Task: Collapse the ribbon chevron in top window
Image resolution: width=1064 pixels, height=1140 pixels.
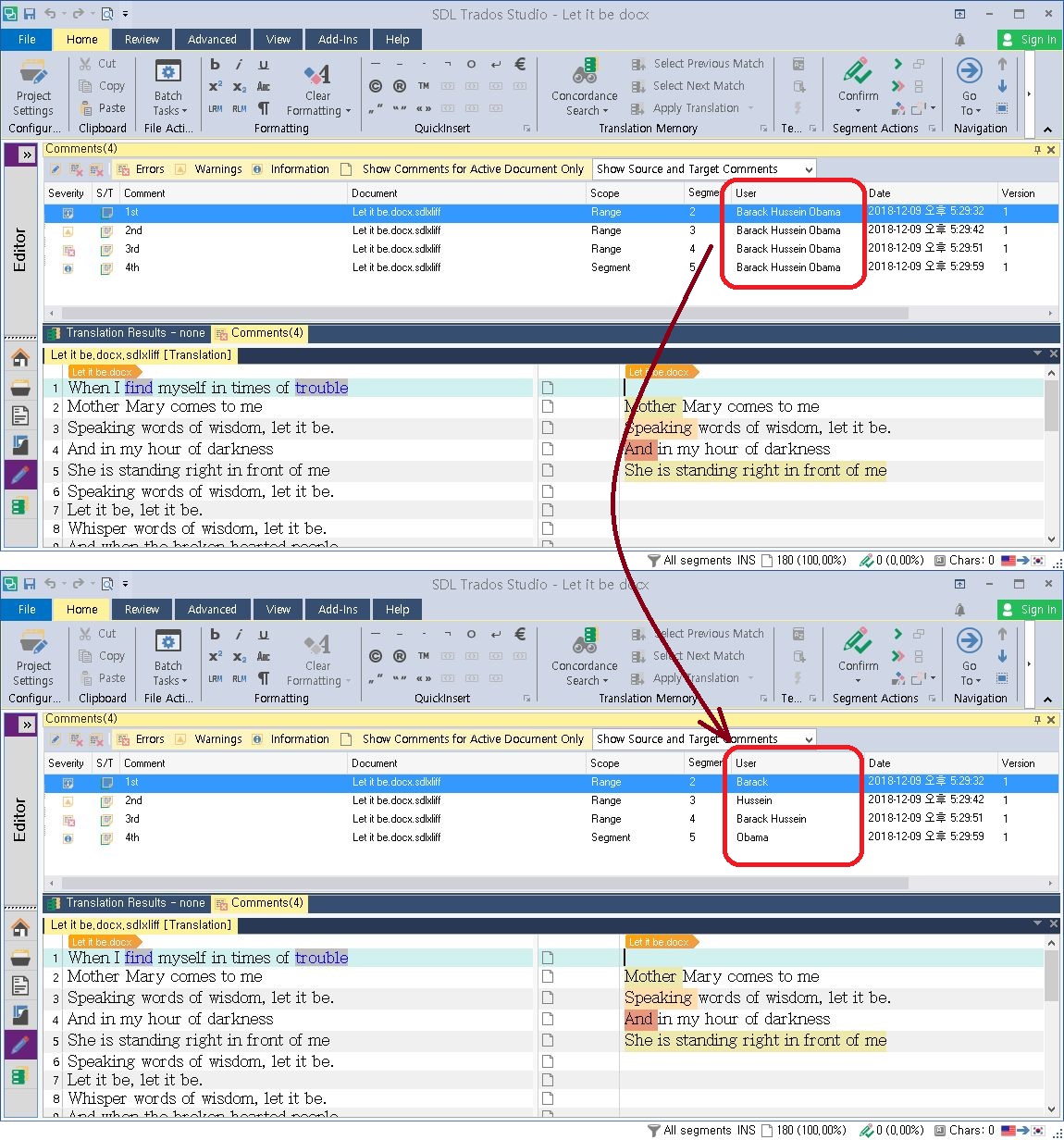Action: tap(1047, 130)
